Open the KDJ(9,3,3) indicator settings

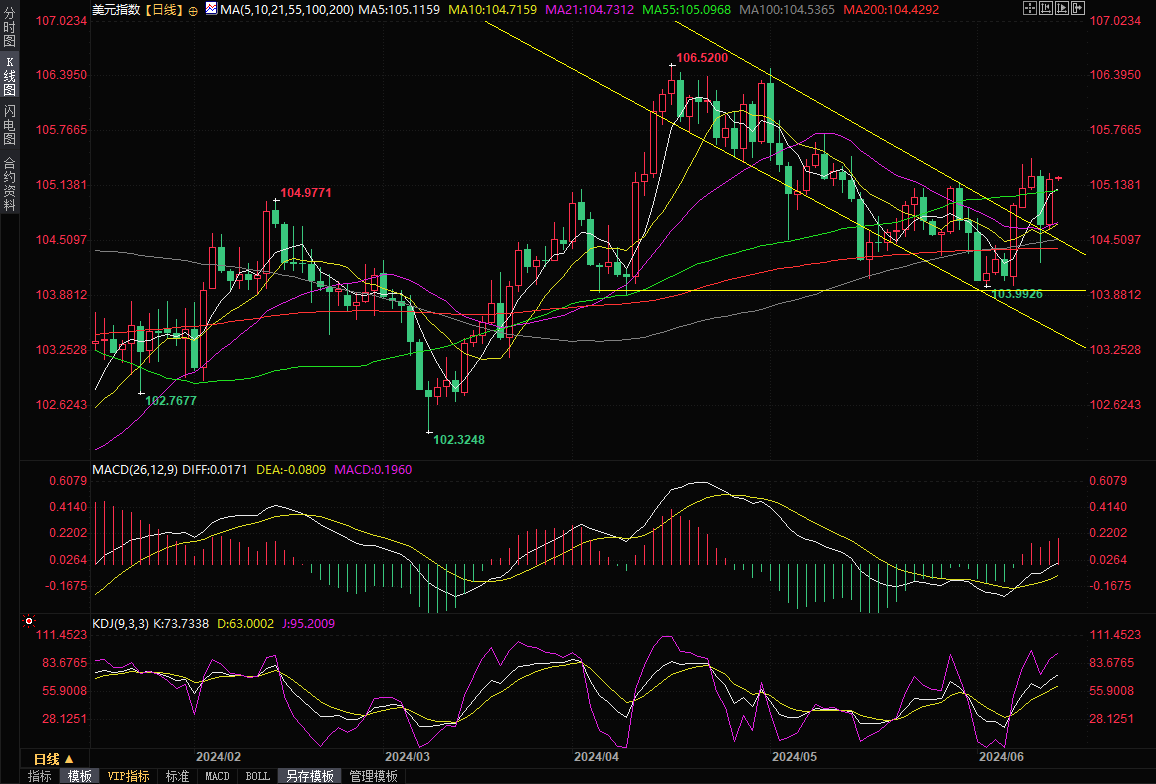pyautogui.click(x=121, y=624)
